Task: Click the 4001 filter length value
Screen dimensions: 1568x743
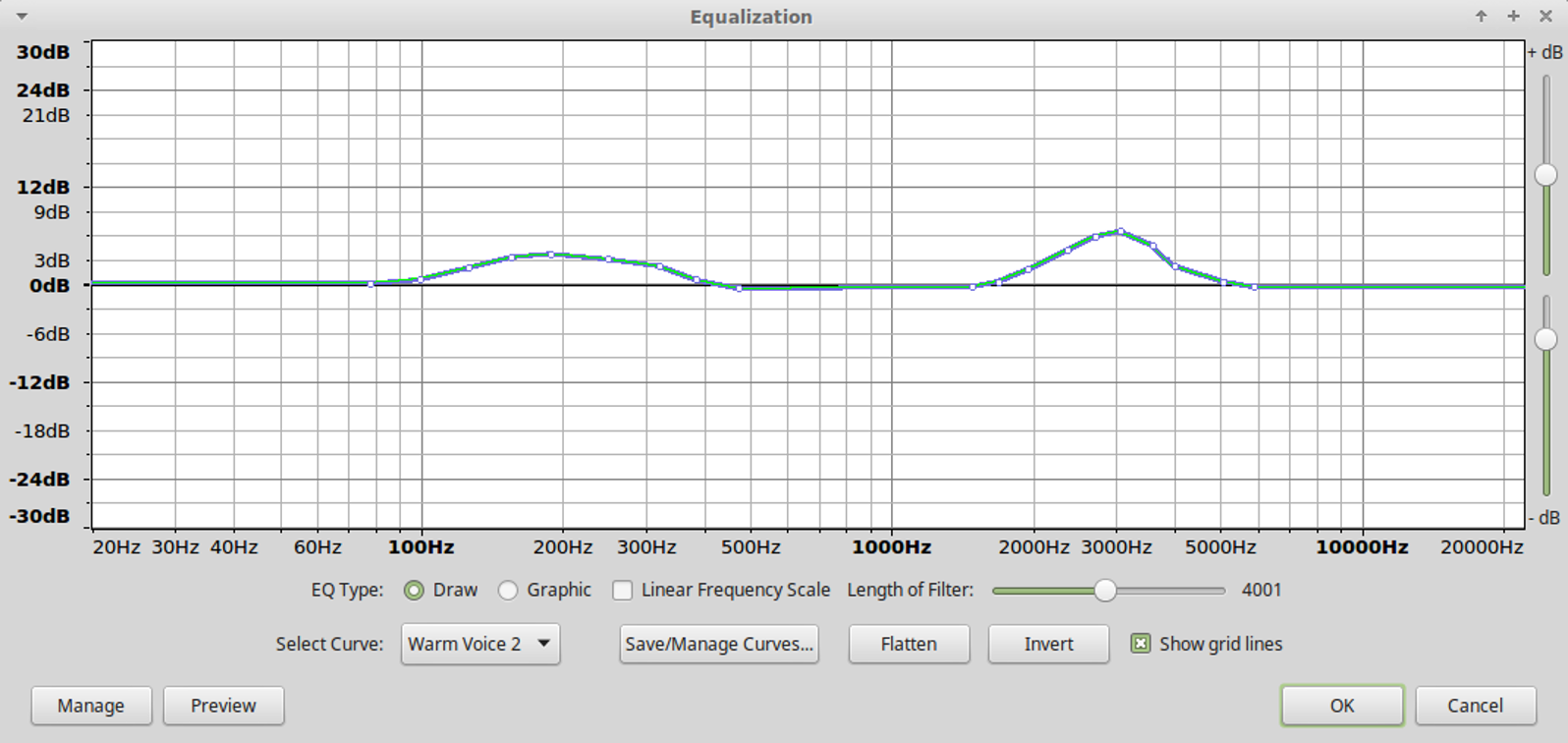Action: pos(1261,591)
